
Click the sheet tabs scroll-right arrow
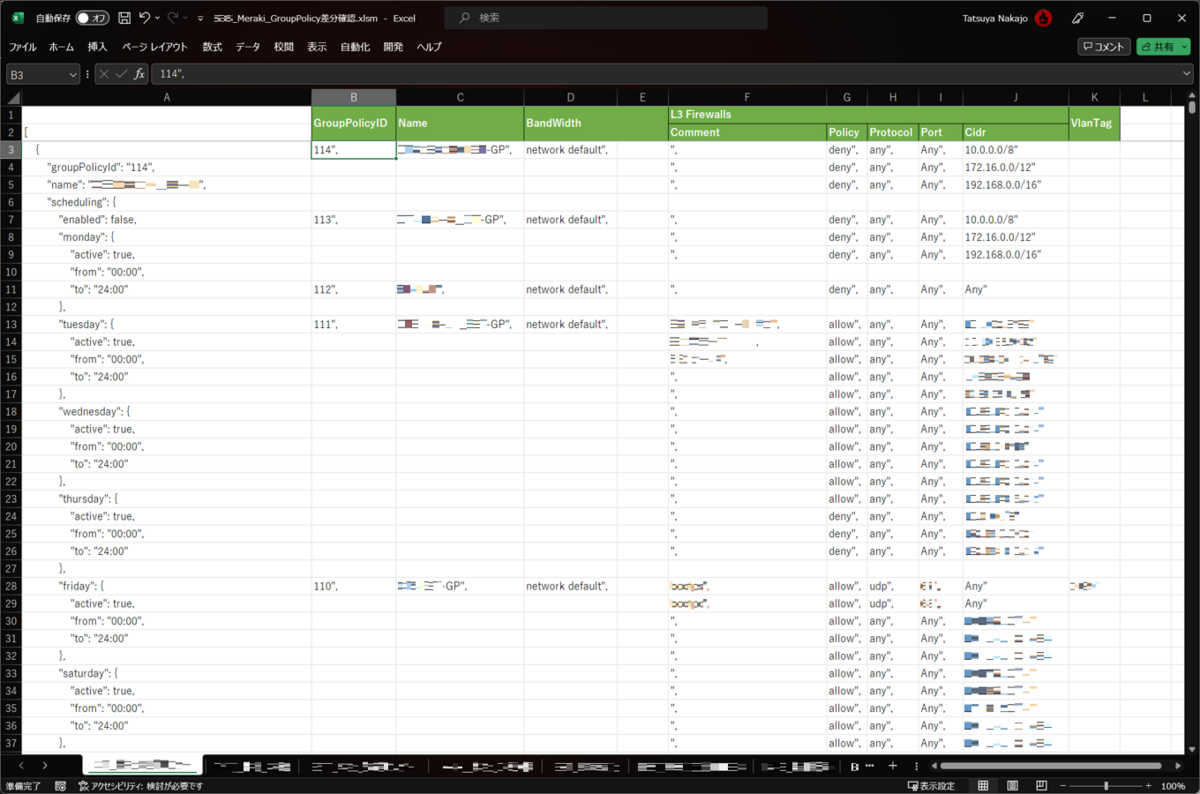(x=45, y=766)
